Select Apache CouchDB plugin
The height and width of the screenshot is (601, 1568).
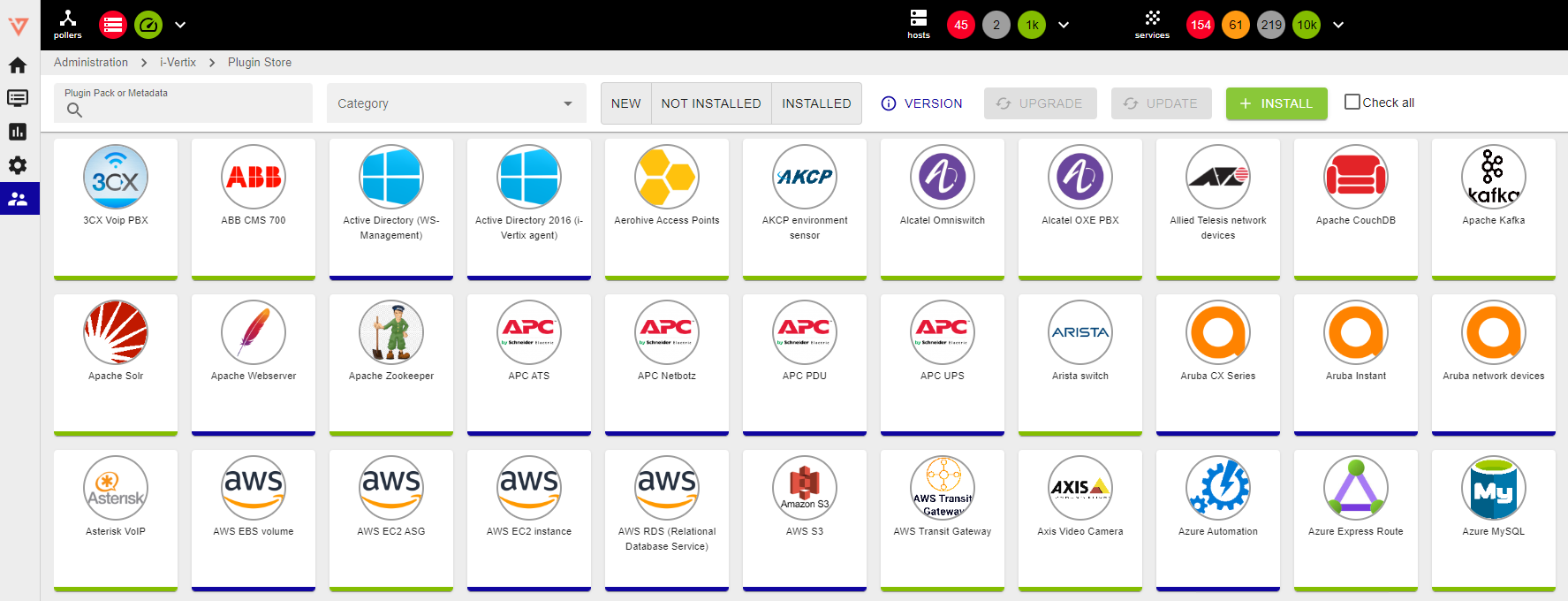[1356, 209]
